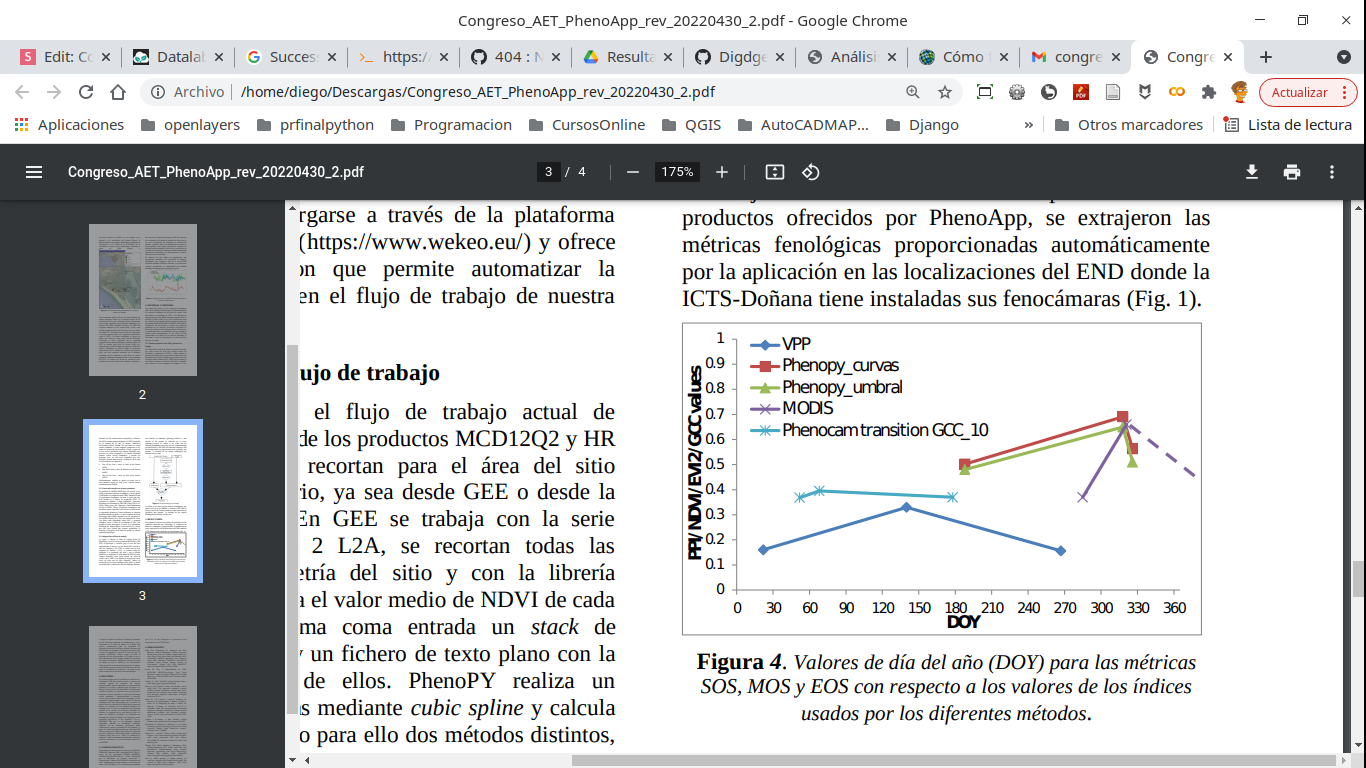The image size is (1366, 768).
Task: Open the openlayers bookmark folder
Action: point(191,125)
